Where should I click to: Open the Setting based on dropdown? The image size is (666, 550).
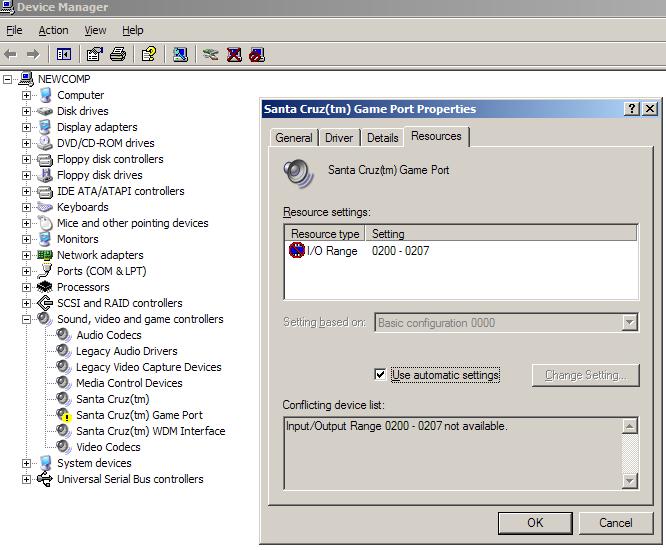(x=629, y=322)
